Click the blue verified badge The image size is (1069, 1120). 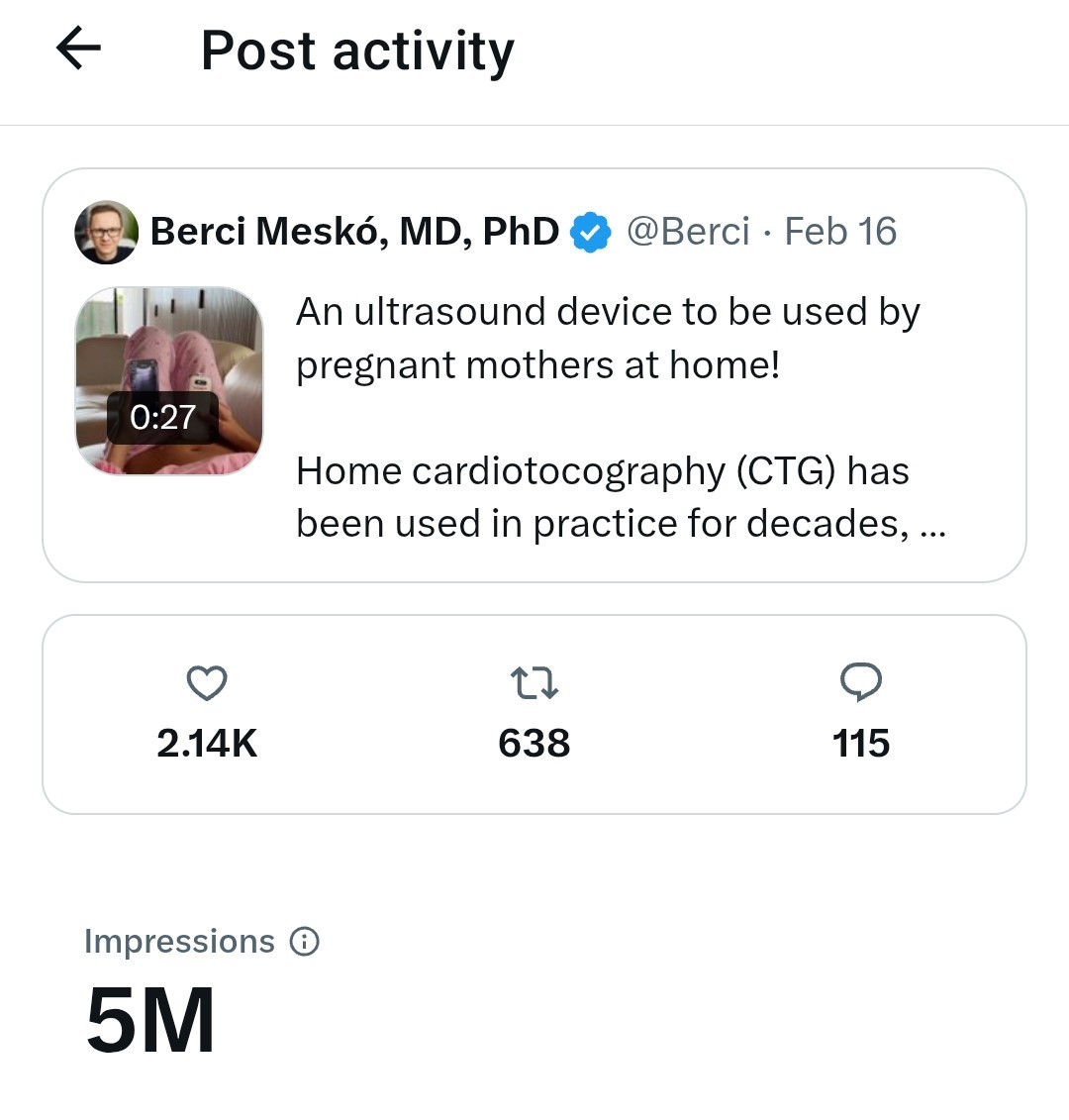pos(591,233)
